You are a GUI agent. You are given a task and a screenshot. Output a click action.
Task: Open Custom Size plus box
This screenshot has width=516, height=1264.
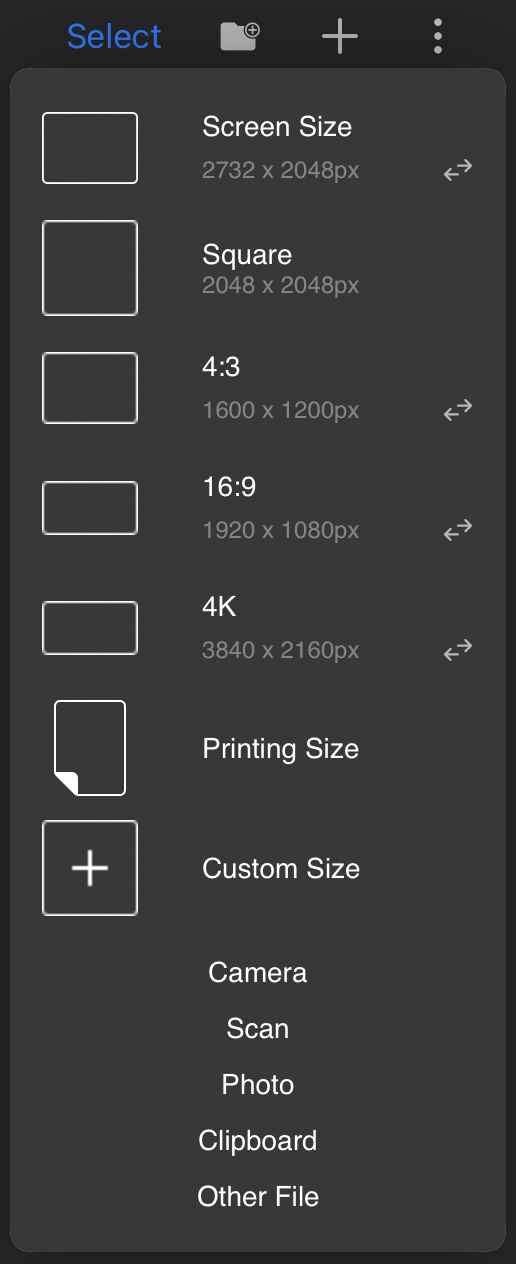click(90, 868)
